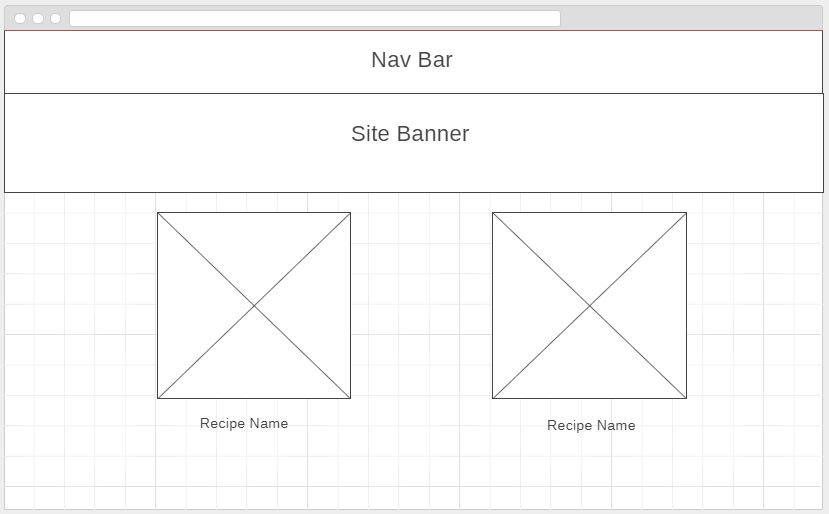The height and width of the screenshot is (514, 829).
Task: Click the Site Banner text label
Action: tap(409, 134)
